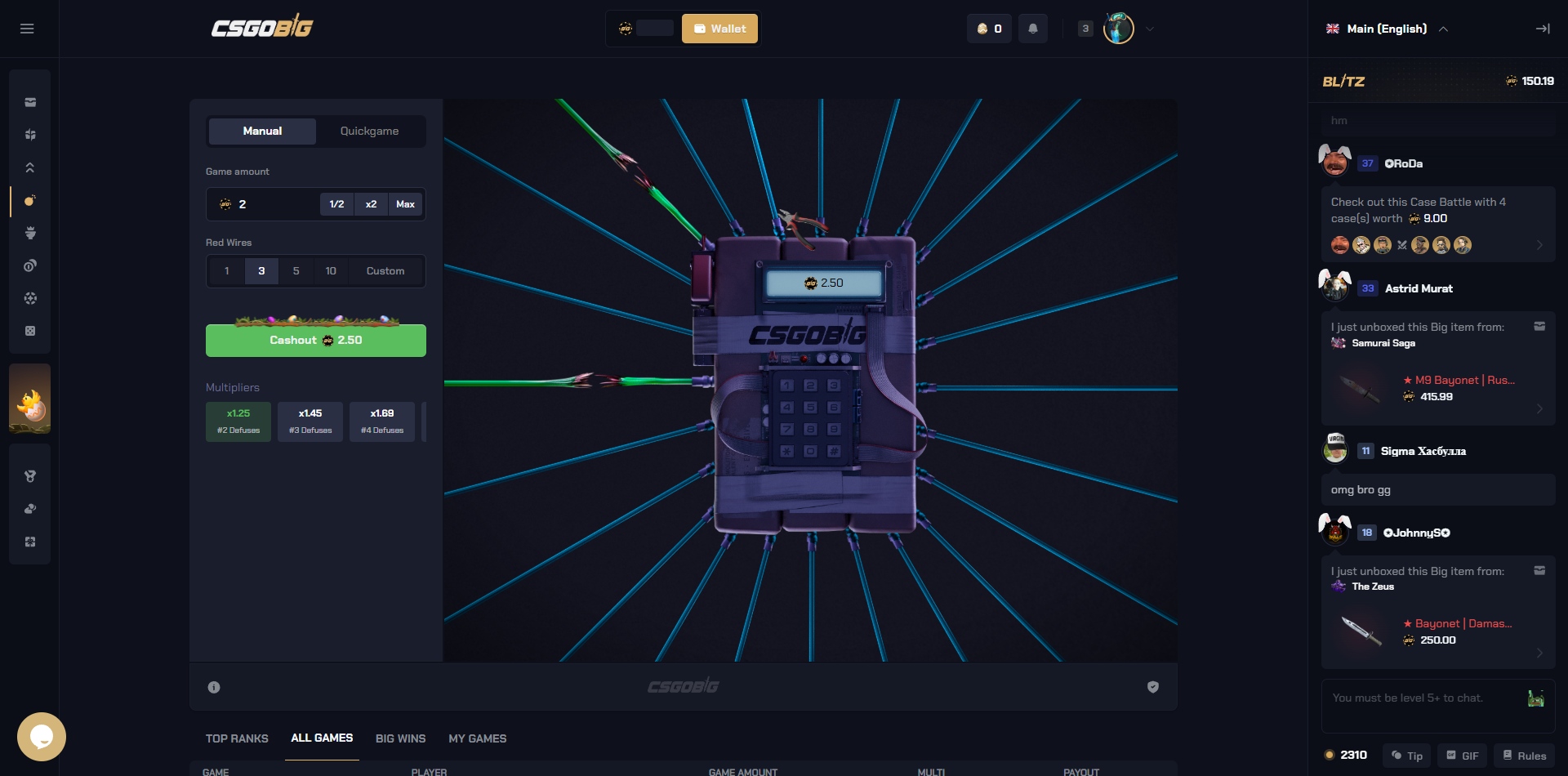Set game amount to Max
Image resolution: width=1568 pixels, height=776 pixels.
tap(405, 204)
